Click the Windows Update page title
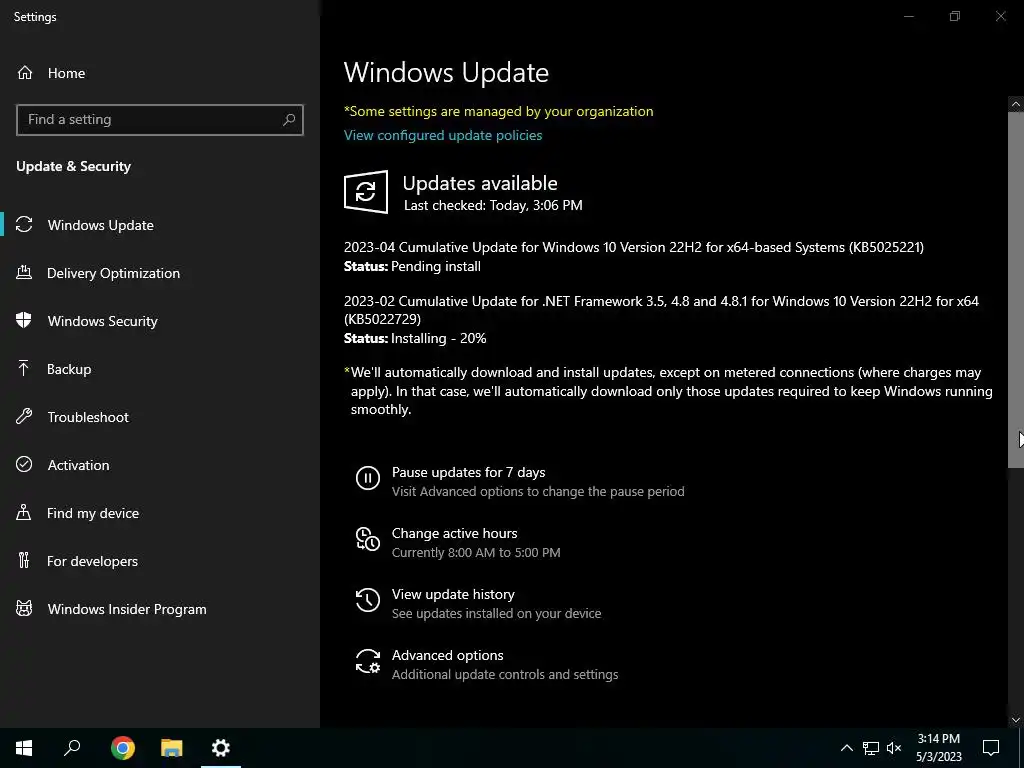This screenshot has height=768, width=1024. click(446, 72)
